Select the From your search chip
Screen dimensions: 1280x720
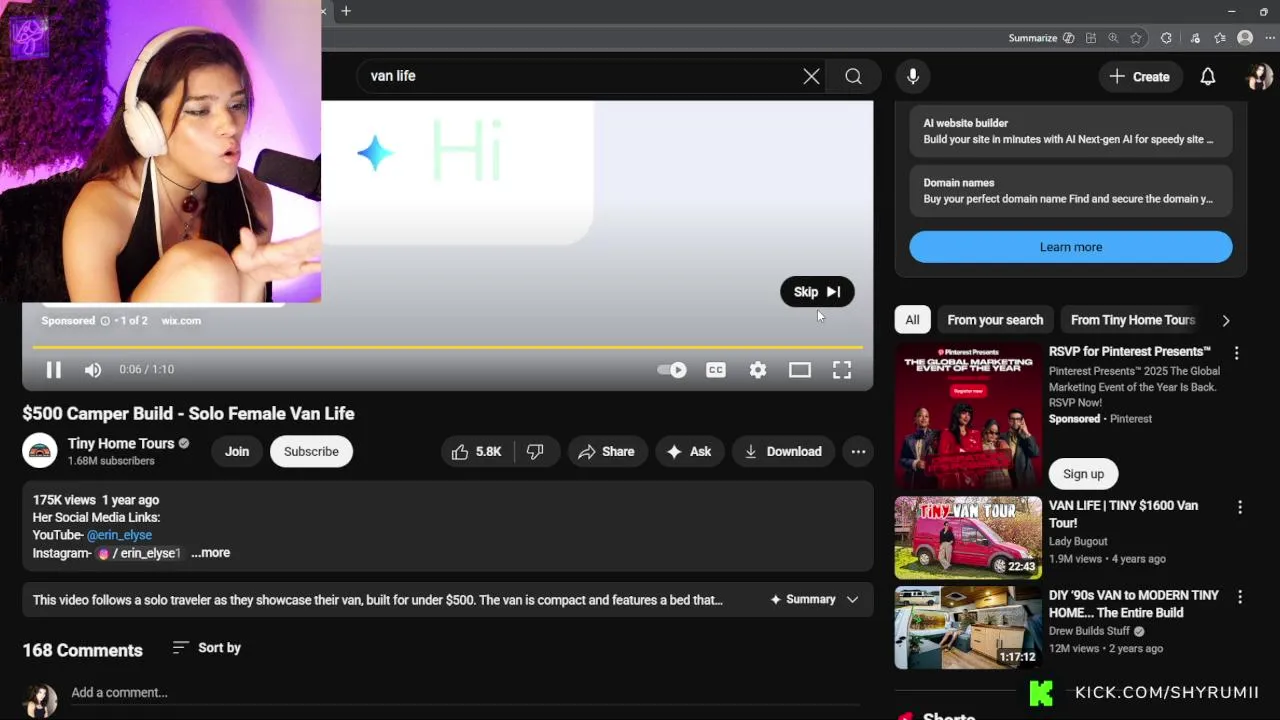point(995,320)
